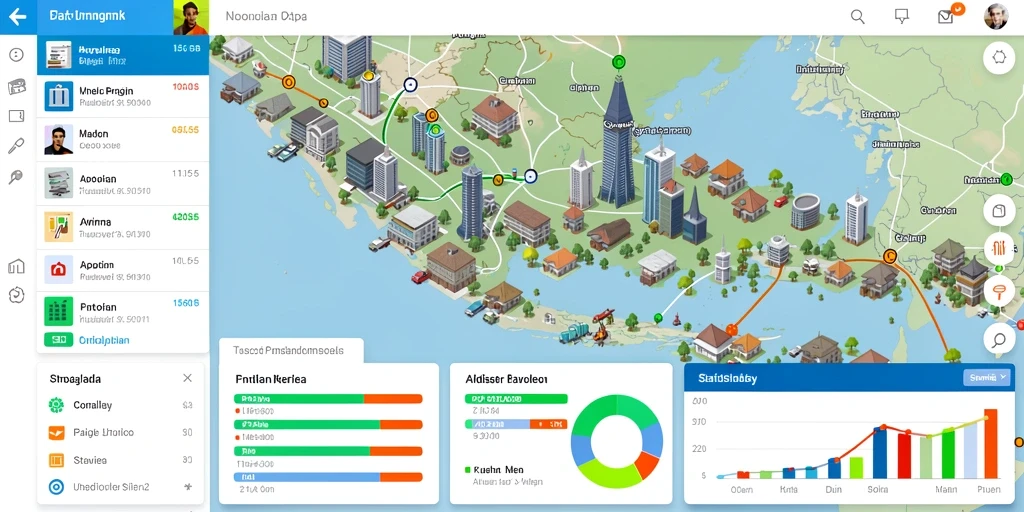The width and height of the screenshot is (1024, 512).
Task: Open the mail icon with orange badge
Action: (x=946, y=17)
